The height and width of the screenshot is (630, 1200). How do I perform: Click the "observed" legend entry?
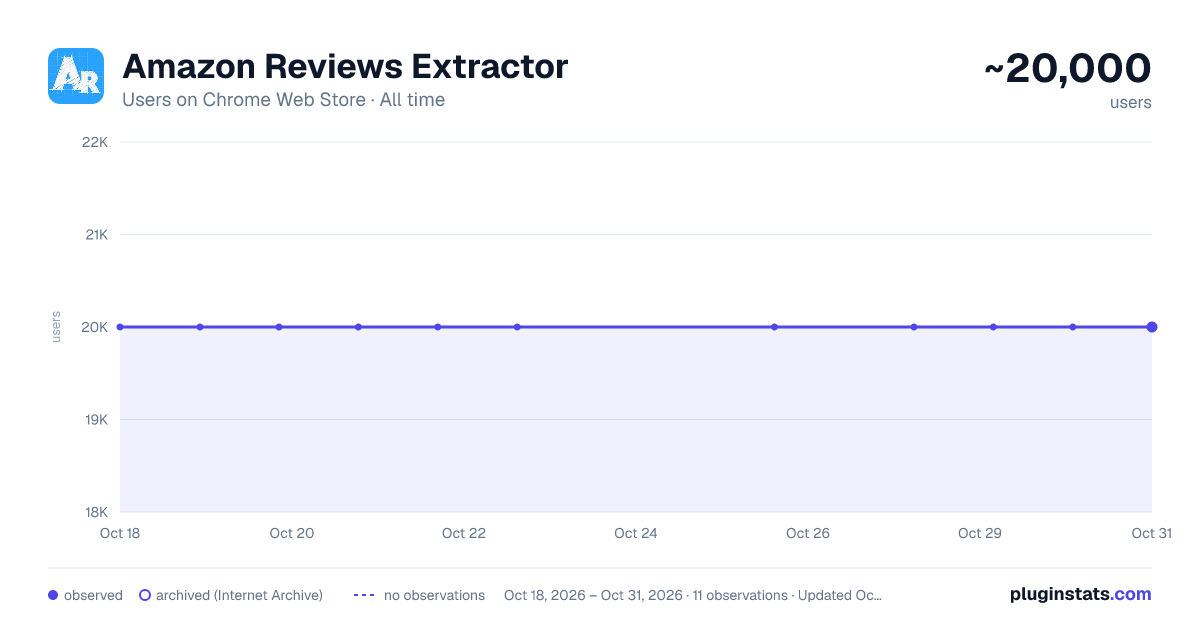coord(85,595)
